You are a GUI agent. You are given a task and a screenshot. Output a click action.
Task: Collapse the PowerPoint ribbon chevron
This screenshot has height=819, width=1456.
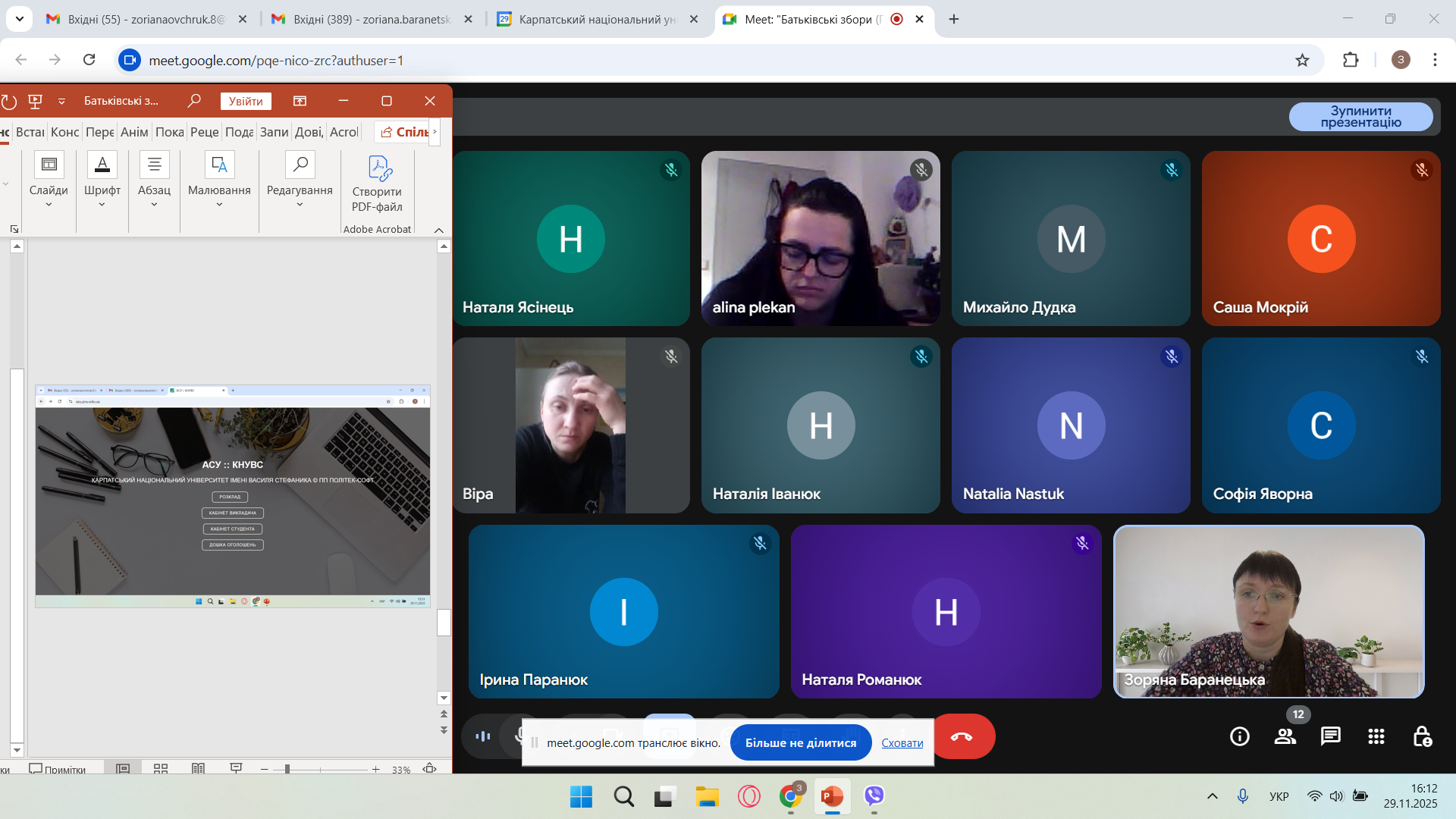pos(438,230)
